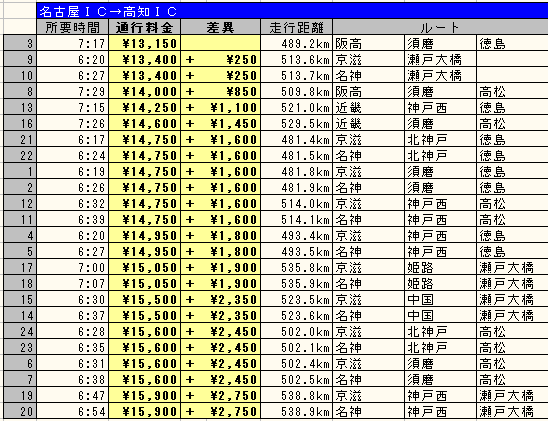Select the 所要時間 column header
Screen dimensions: 548x421
(x=72, y=27)
